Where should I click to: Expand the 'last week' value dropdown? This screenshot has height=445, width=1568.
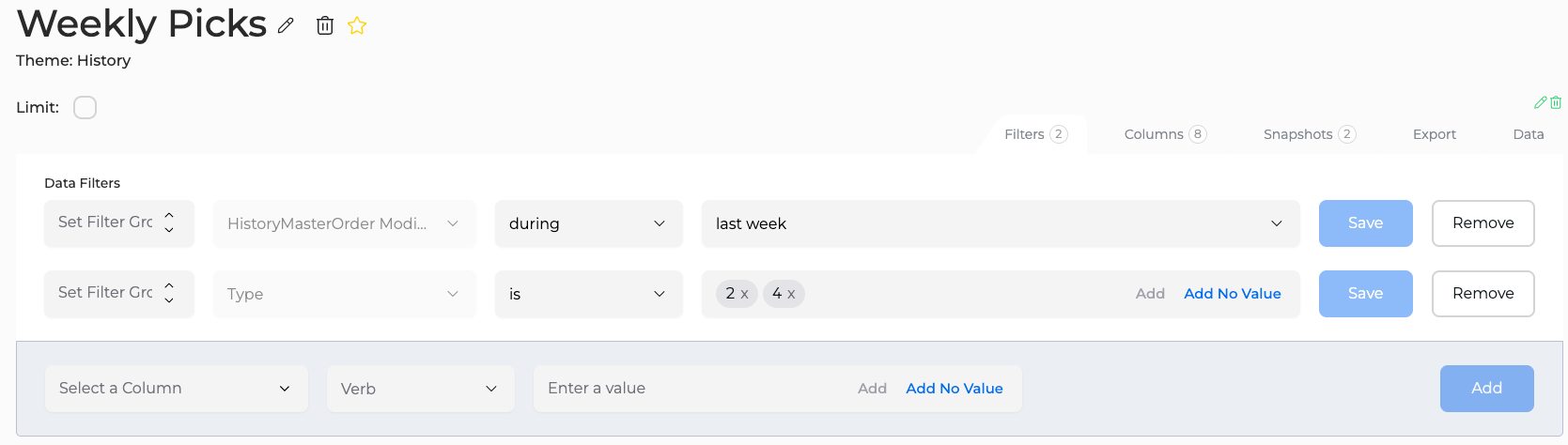tap(1001, 223)
